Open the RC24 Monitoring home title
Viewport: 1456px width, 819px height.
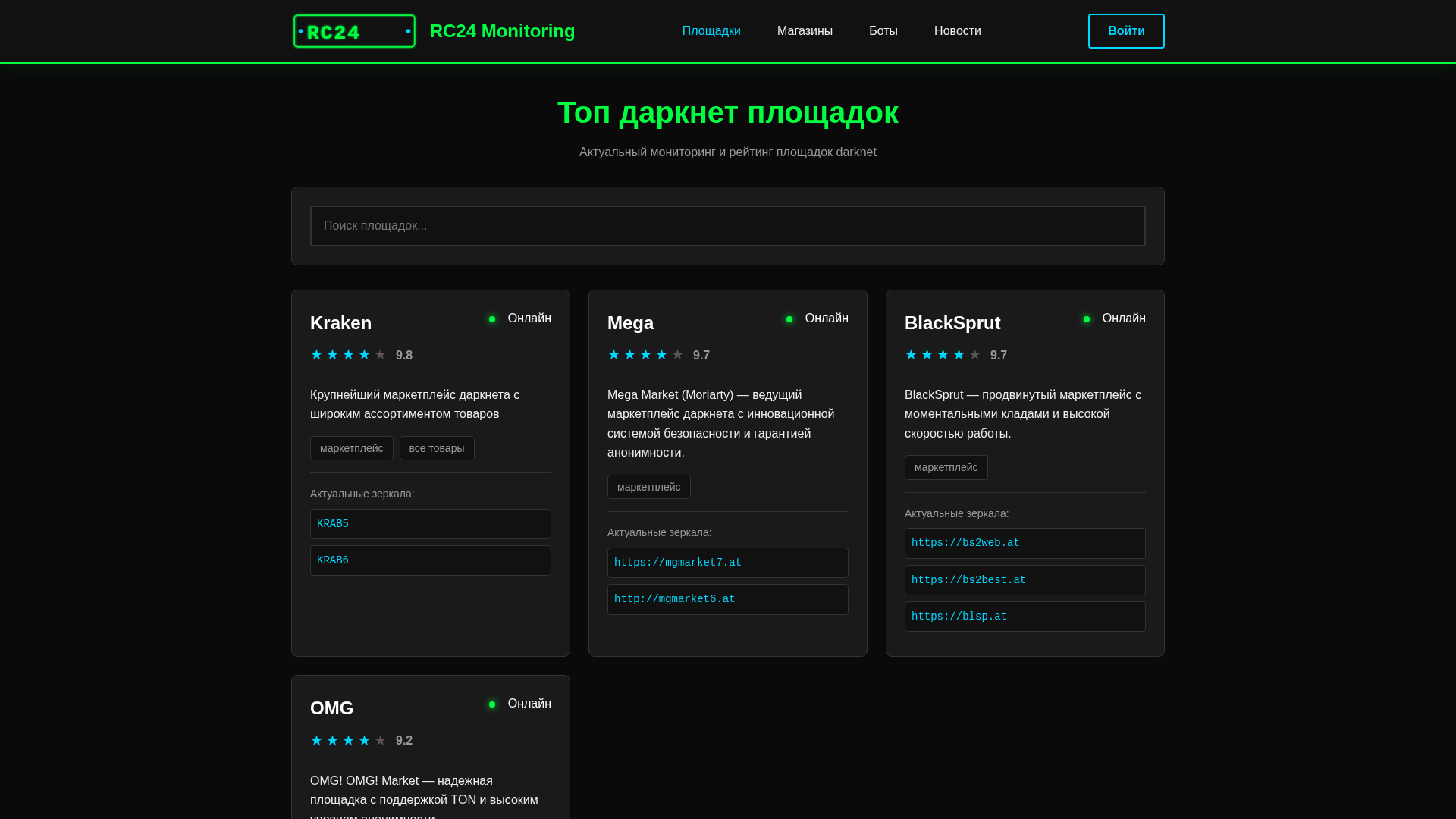pyautogui.click(x=502, y=31)
